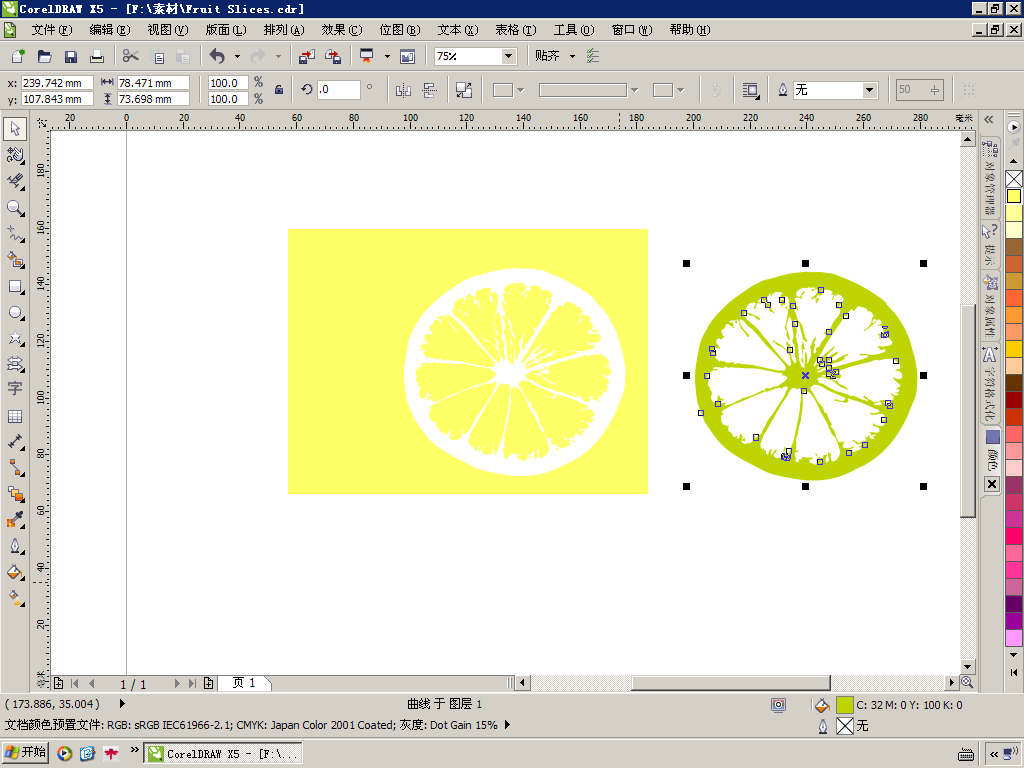The height and width of the screenshot is (768, 1024).
Task: Select the Ellipse tool
Action: 14,313
